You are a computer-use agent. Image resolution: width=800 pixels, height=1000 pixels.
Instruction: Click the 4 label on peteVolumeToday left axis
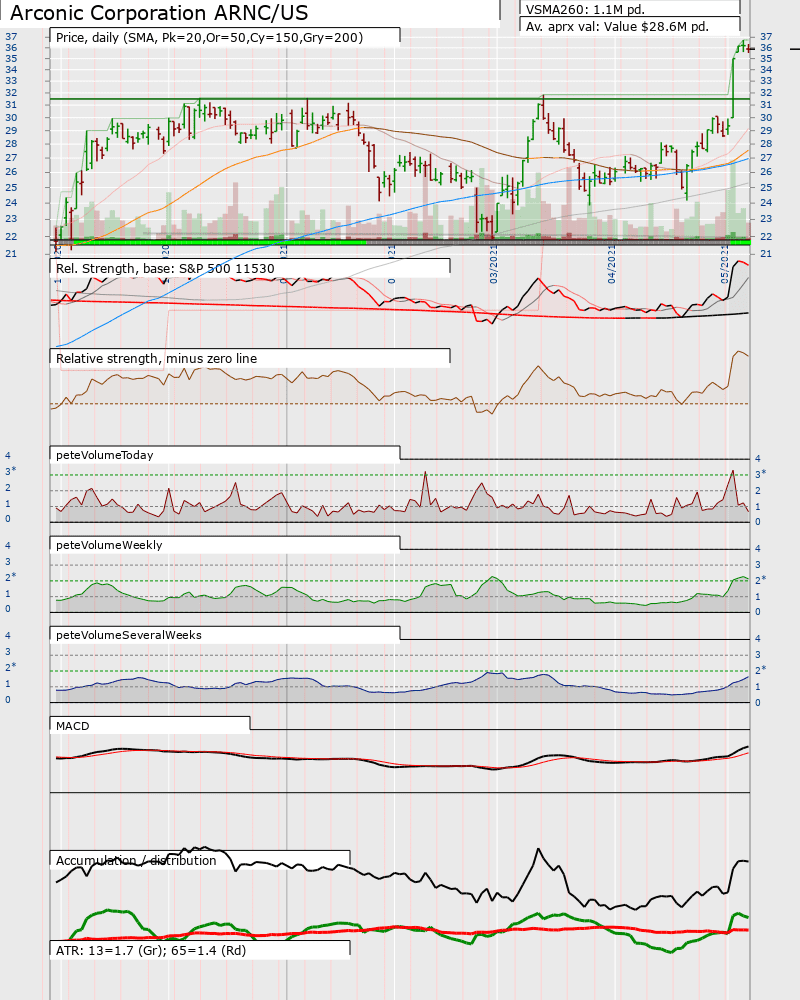pyautogui.click(x=8, y=455)
